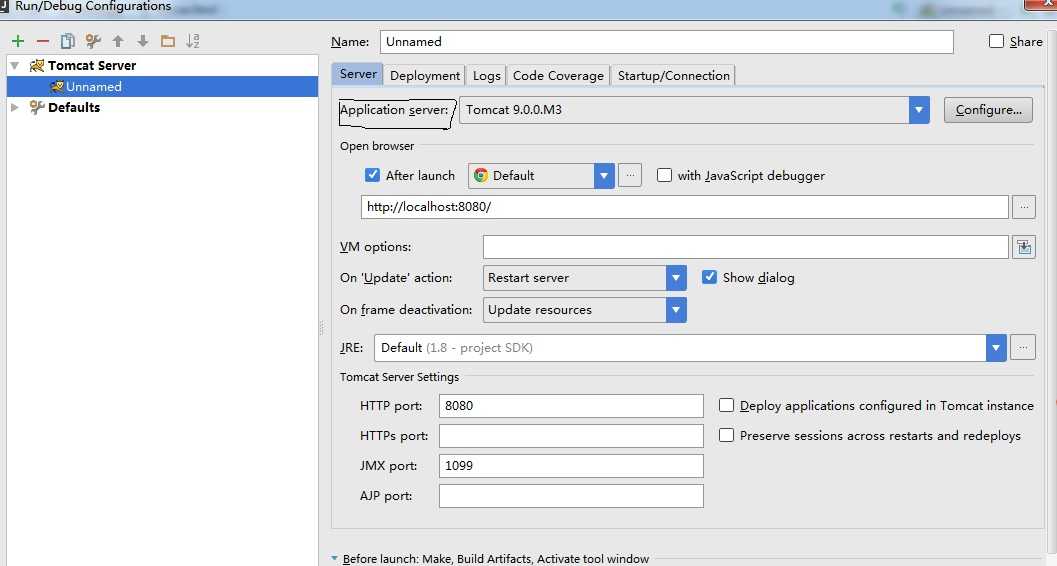Collapse the Tomcat Server tree node
Image resolution: width=1057 pixels, height=566 pixels.
[14, 65]
